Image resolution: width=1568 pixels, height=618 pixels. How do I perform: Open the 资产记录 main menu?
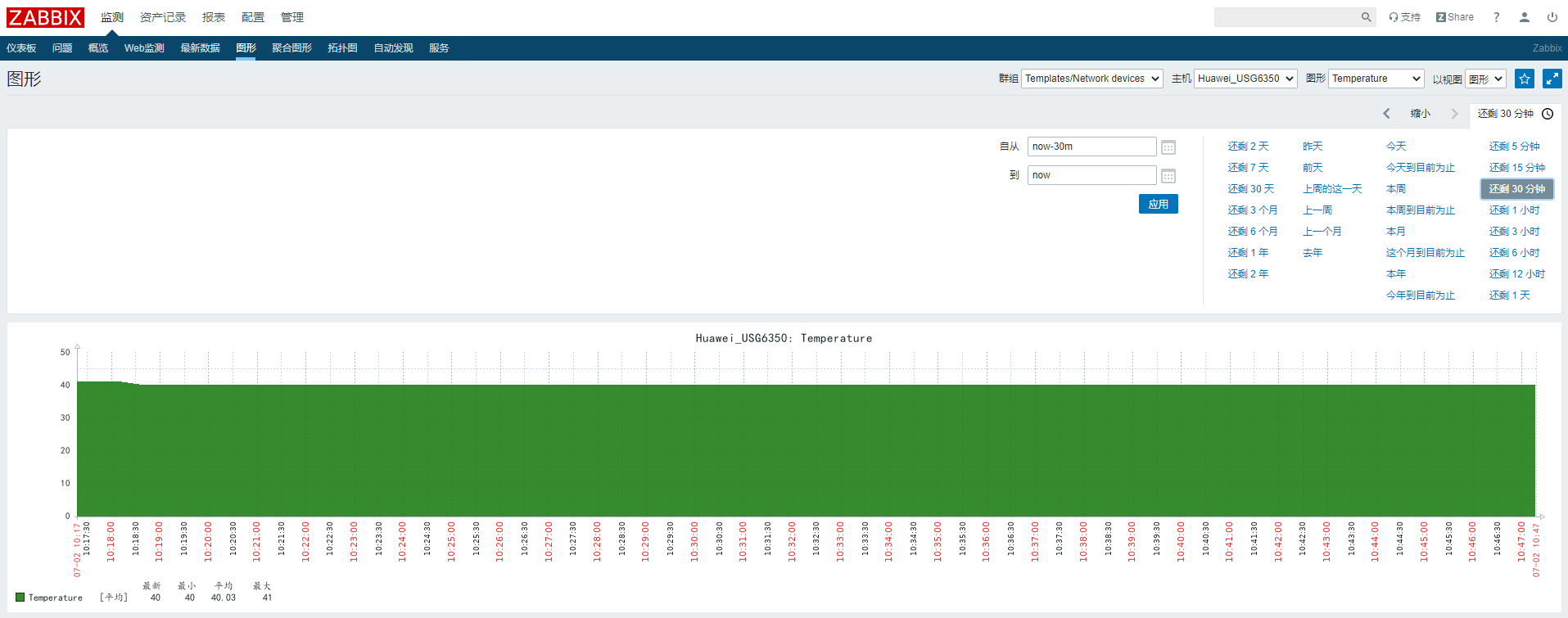point(163,17)
